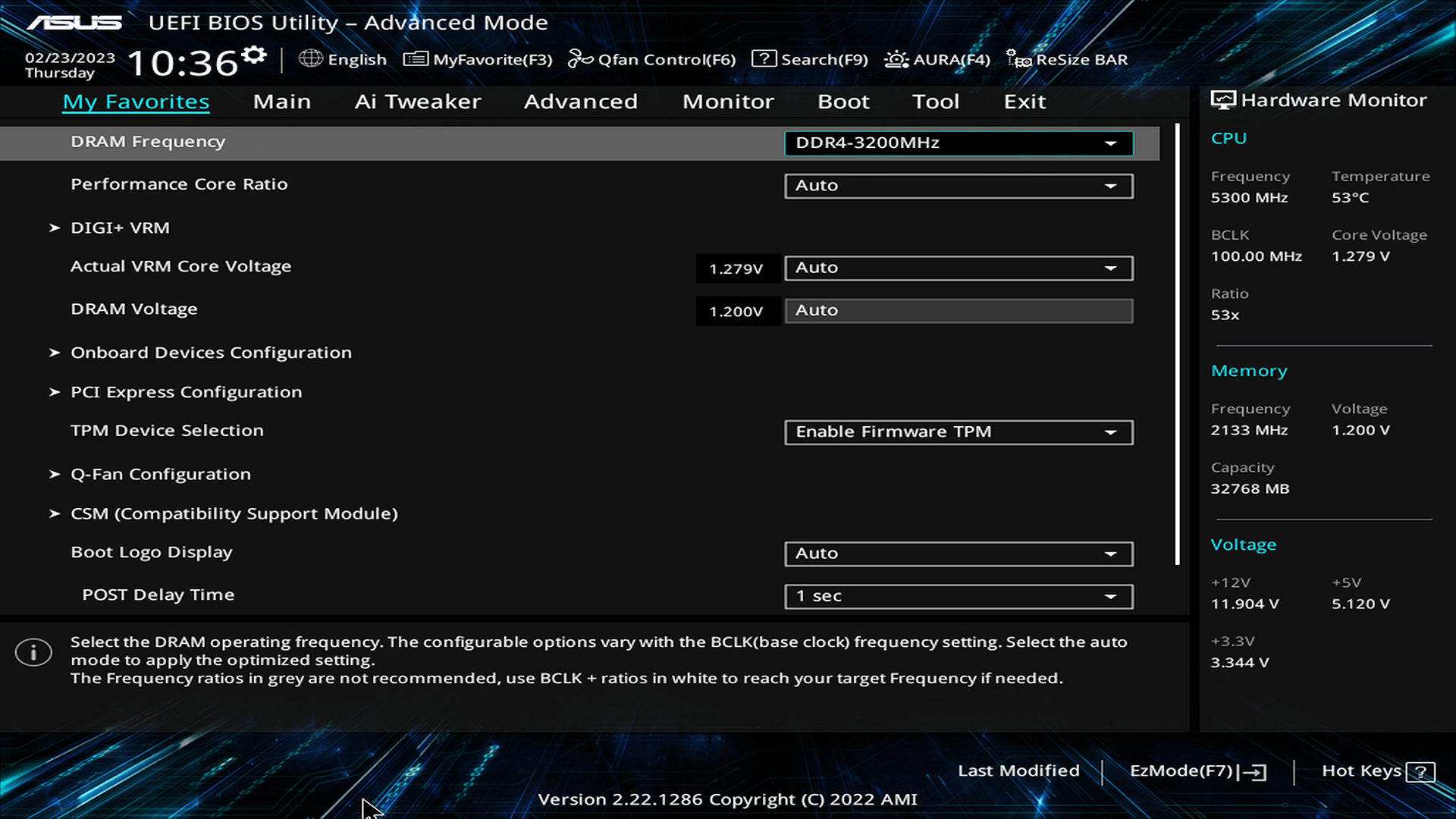
Task: Open MyFavorite list icon
Action: tap(416, 58)
